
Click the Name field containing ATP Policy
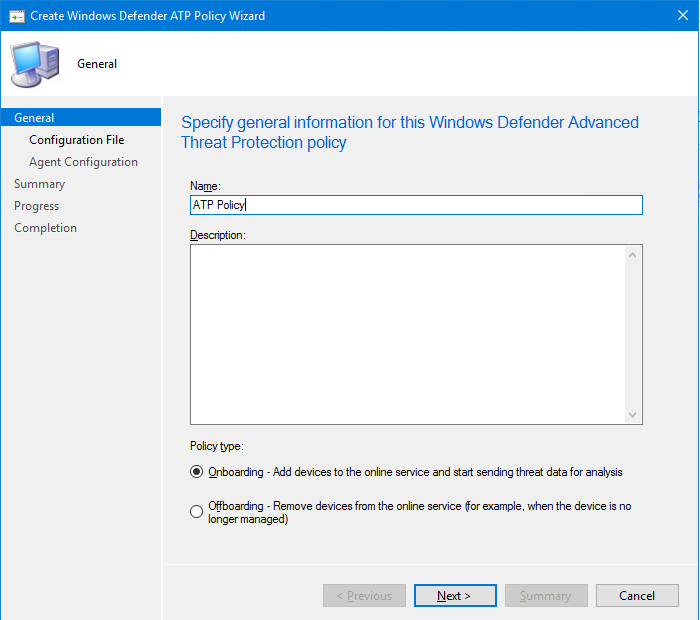tap(416, 205)
